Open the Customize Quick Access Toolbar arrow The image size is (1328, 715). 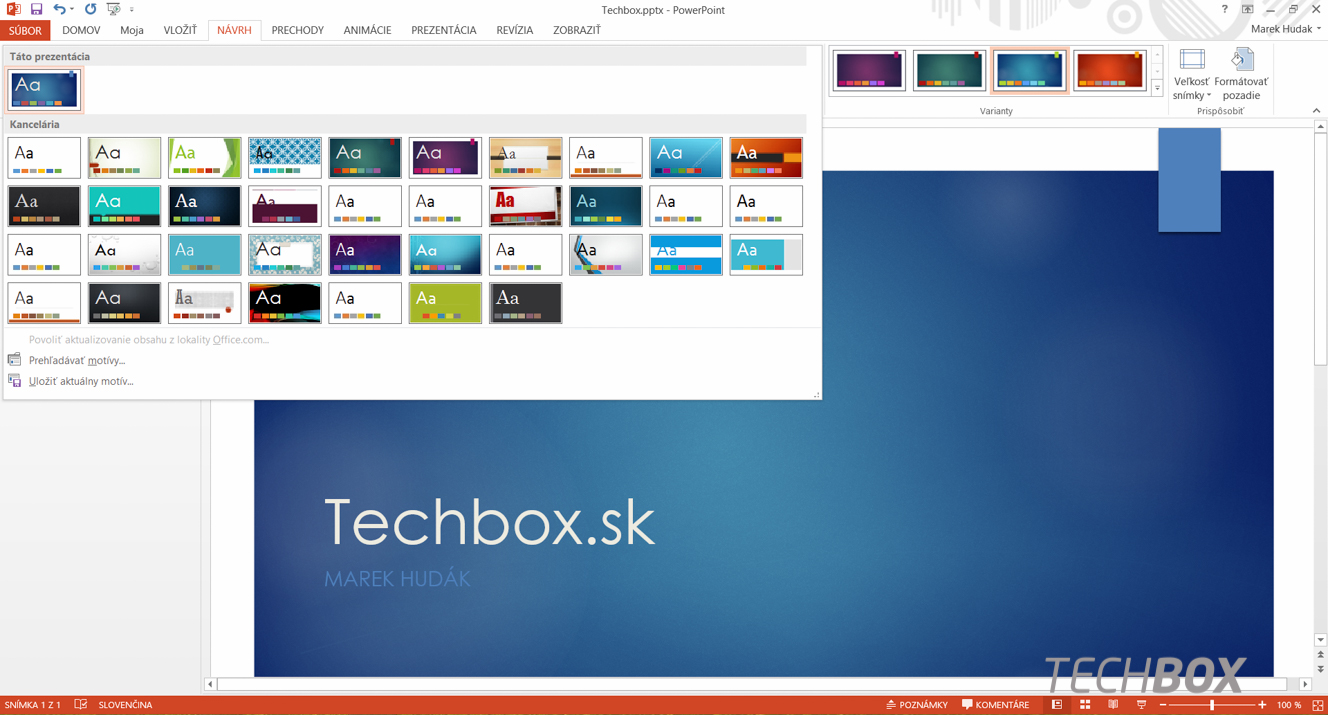click(x=132, y=10)
